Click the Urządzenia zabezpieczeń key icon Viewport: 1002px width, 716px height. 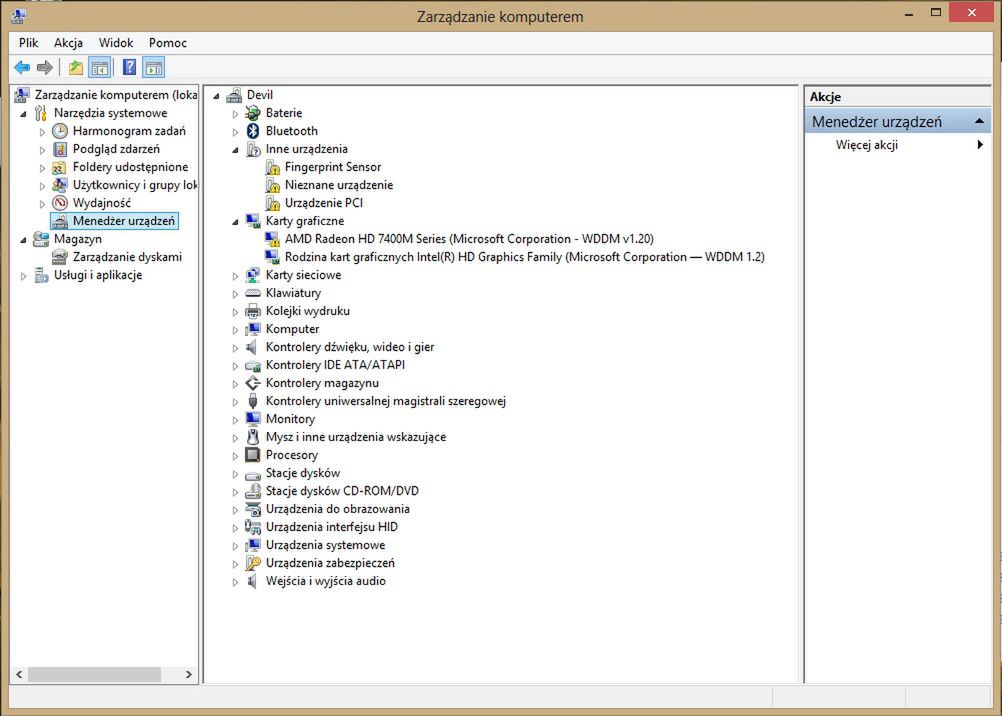[x=253, y=563]
